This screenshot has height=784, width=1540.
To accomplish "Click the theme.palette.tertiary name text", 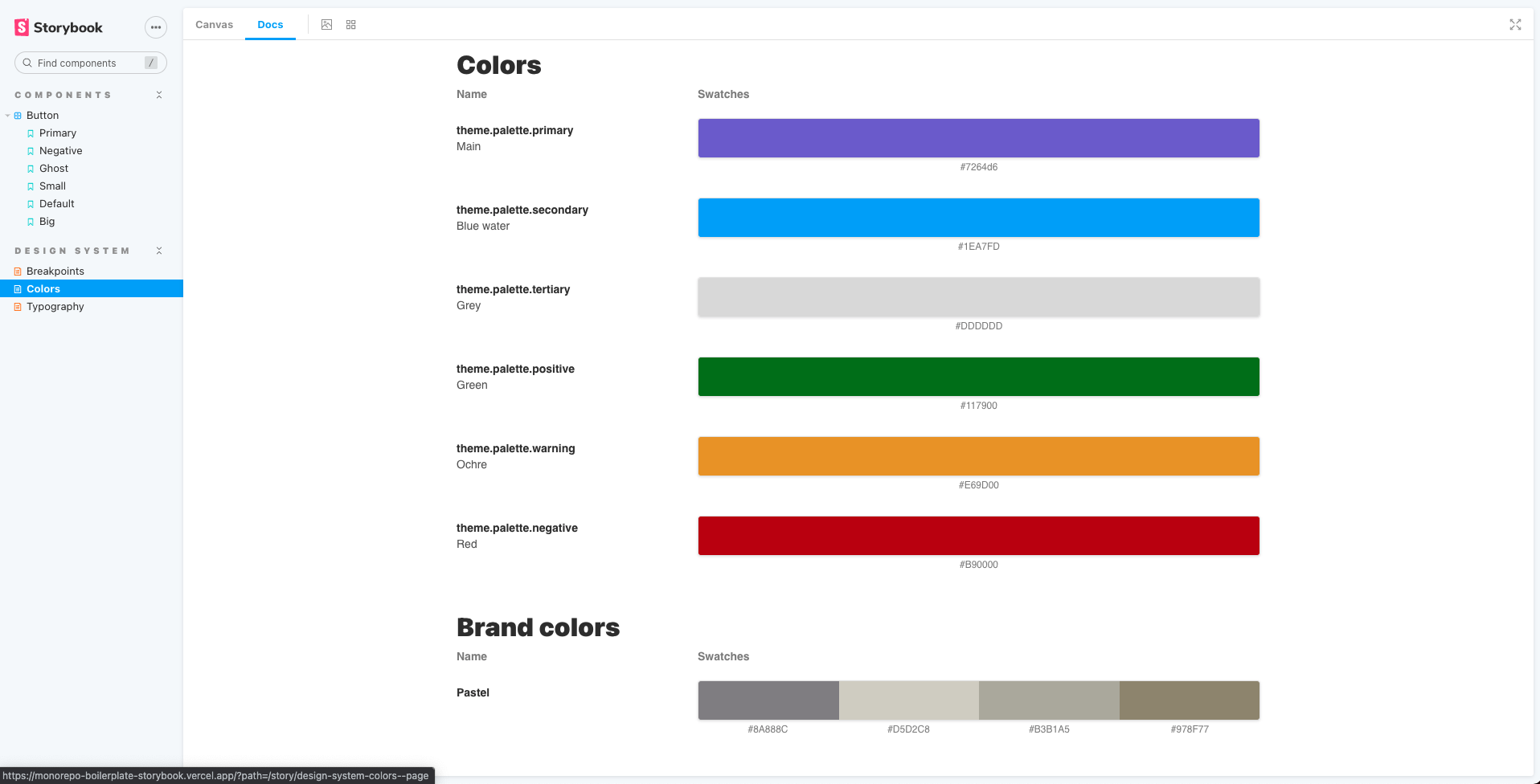I will click(x=514, y=289).
